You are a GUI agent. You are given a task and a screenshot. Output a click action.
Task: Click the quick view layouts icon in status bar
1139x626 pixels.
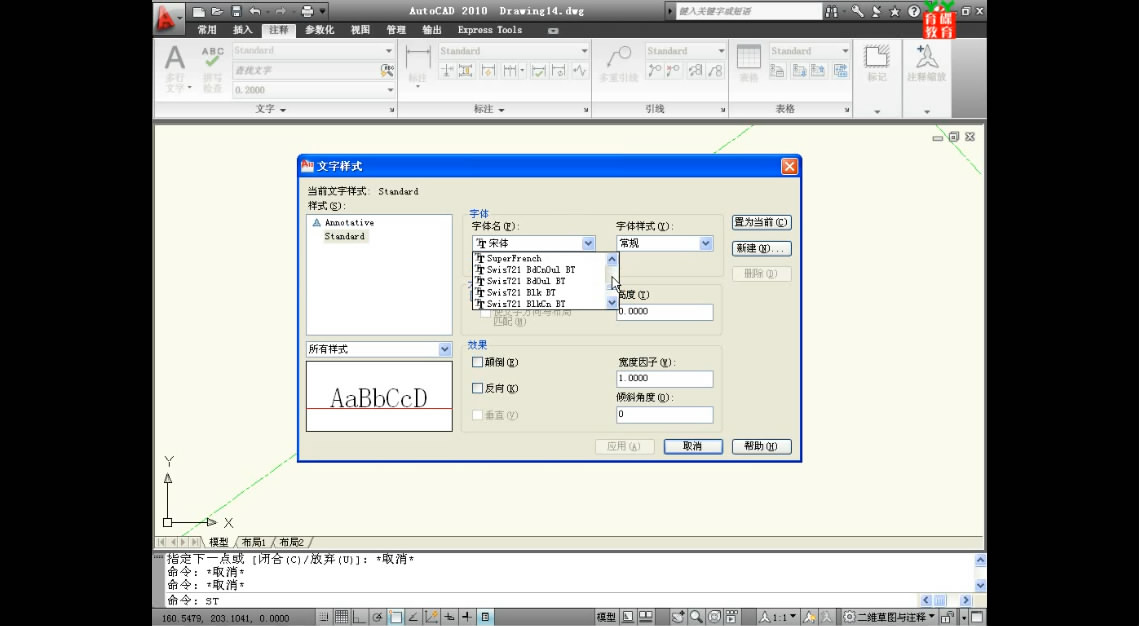point(645,617)
